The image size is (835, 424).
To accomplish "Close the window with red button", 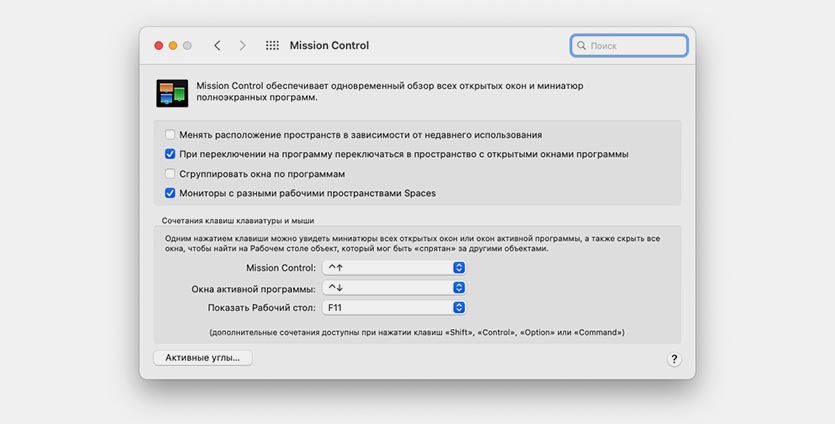I will [x=158, y=46].
